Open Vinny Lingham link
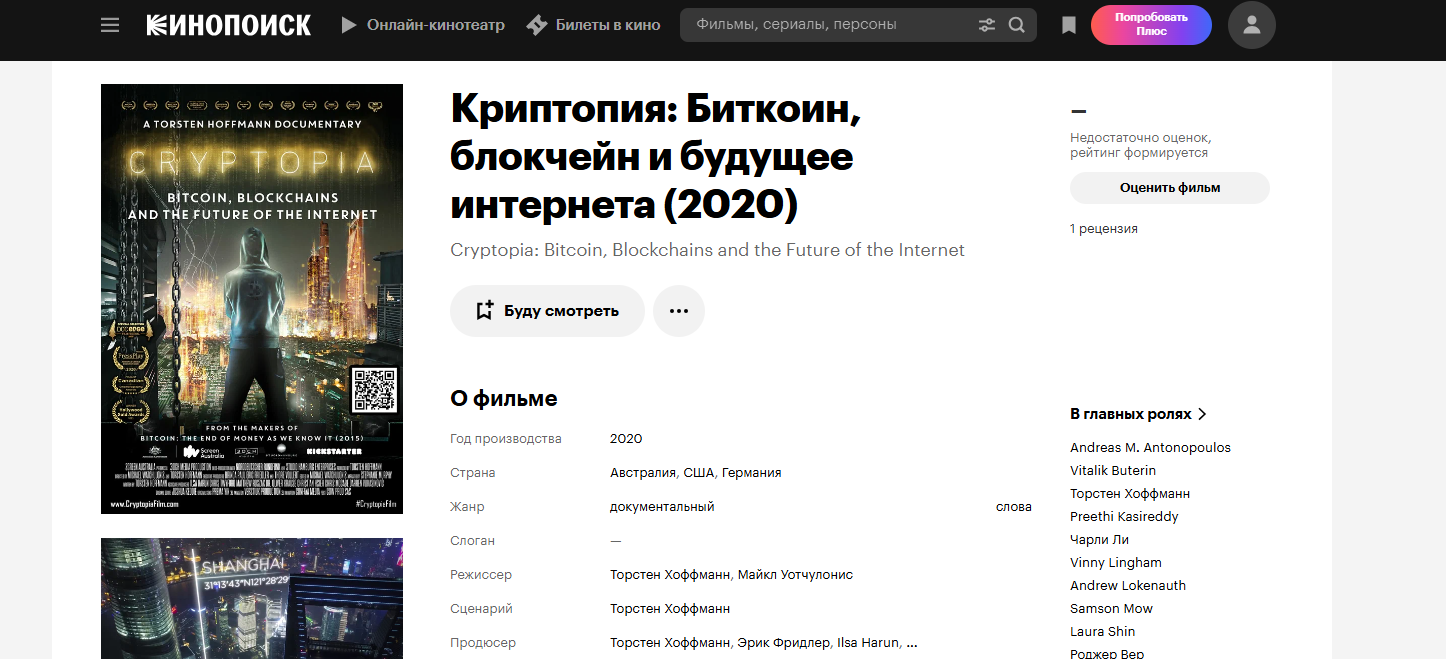Image resolution: width=1446 pixels, height=659 pixels. click(x=1116, y=563)
